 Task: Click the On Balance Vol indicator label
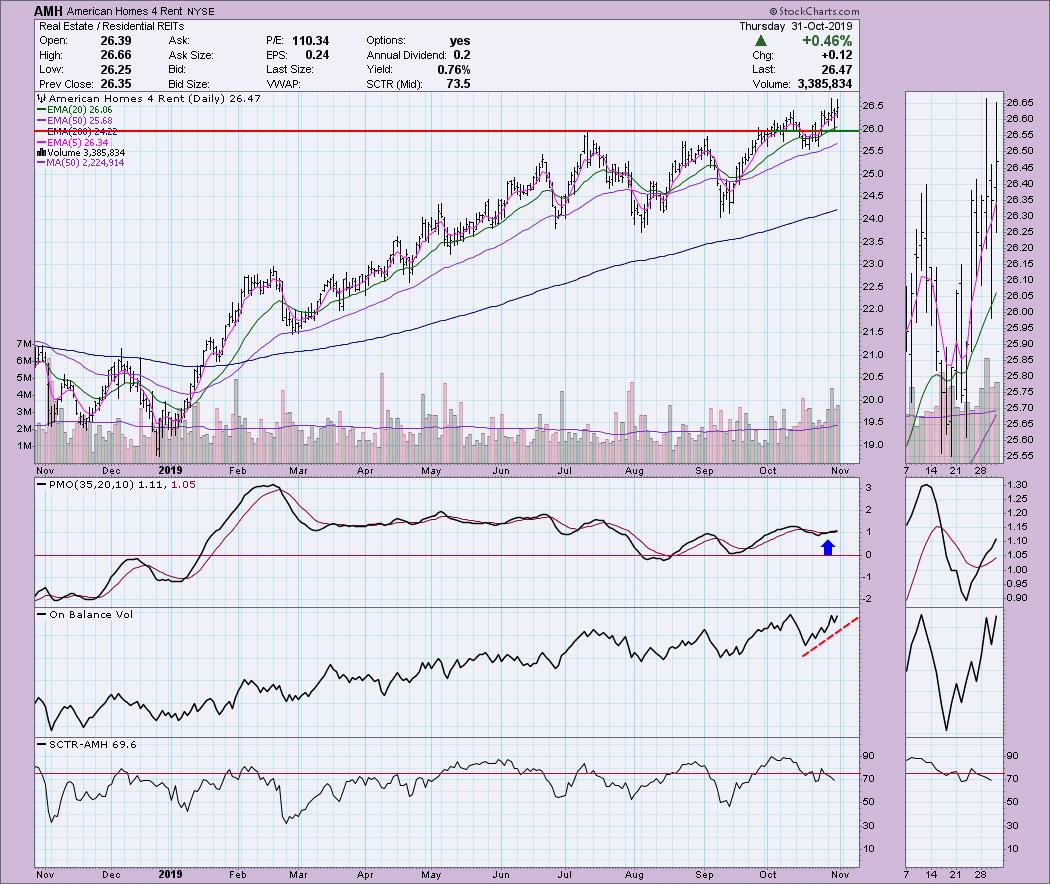coord(91,615)
